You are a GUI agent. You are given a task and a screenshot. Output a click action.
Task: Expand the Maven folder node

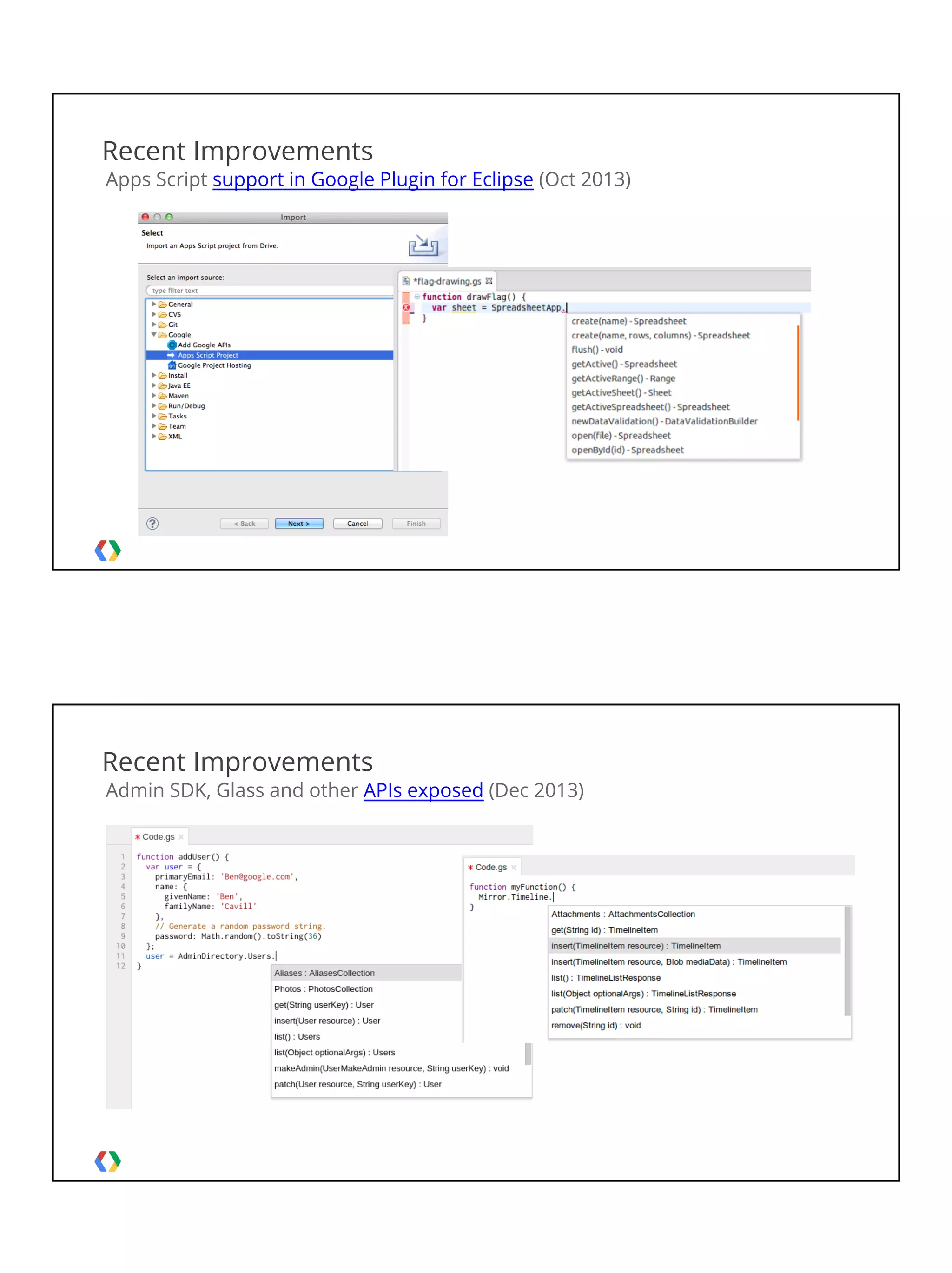(x=153, y=395)
